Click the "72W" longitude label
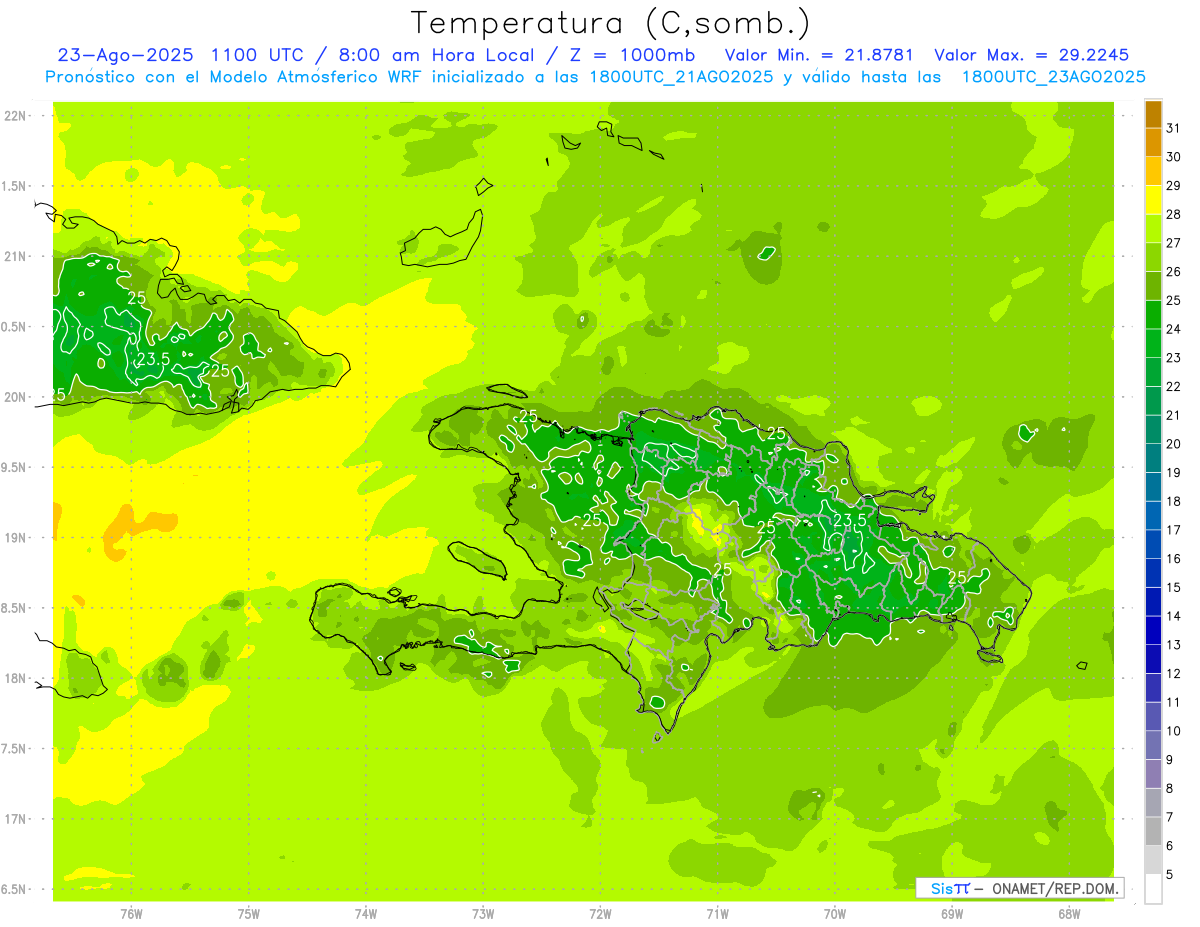Screen dimensions: 1200x927 [x=600, y=913]
